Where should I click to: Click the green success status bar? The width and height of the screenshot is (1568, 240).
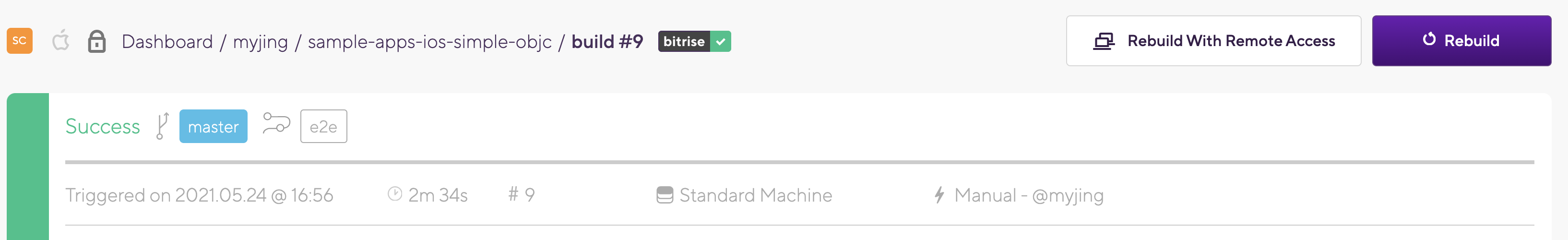coord(27,166)
